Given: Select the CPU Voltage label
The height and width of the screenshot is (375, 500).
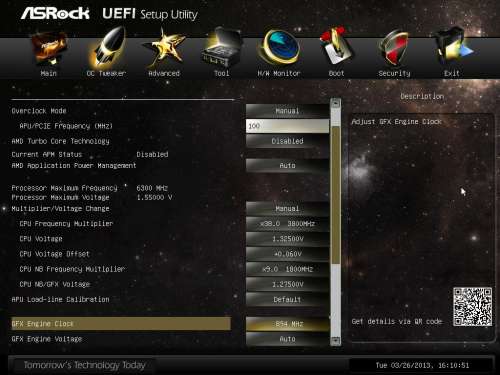Looking at the screenshot, I should point(41,239).
